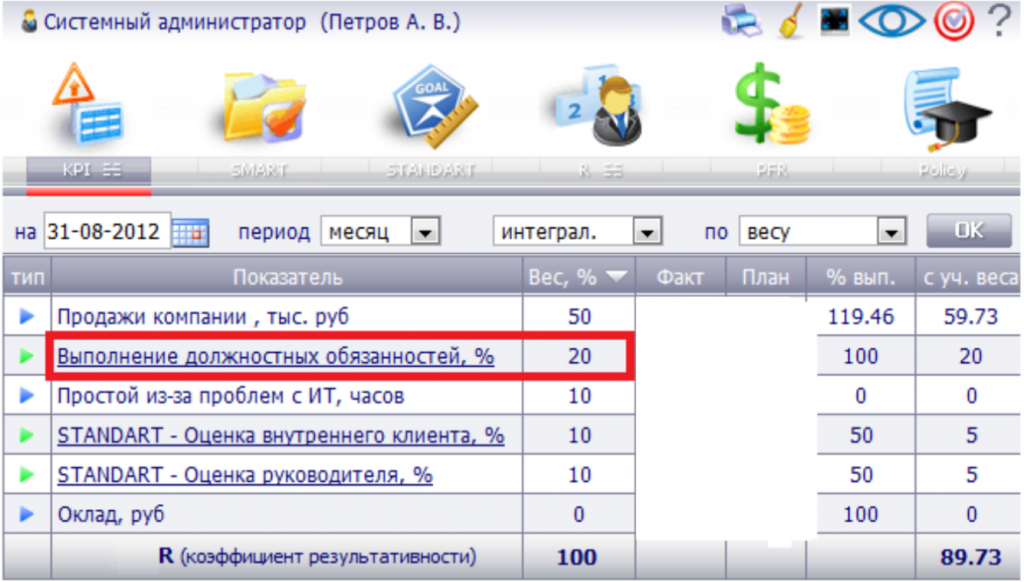
Task: Select text Продажи компании , тыс. руб
Action: (203, 317)
